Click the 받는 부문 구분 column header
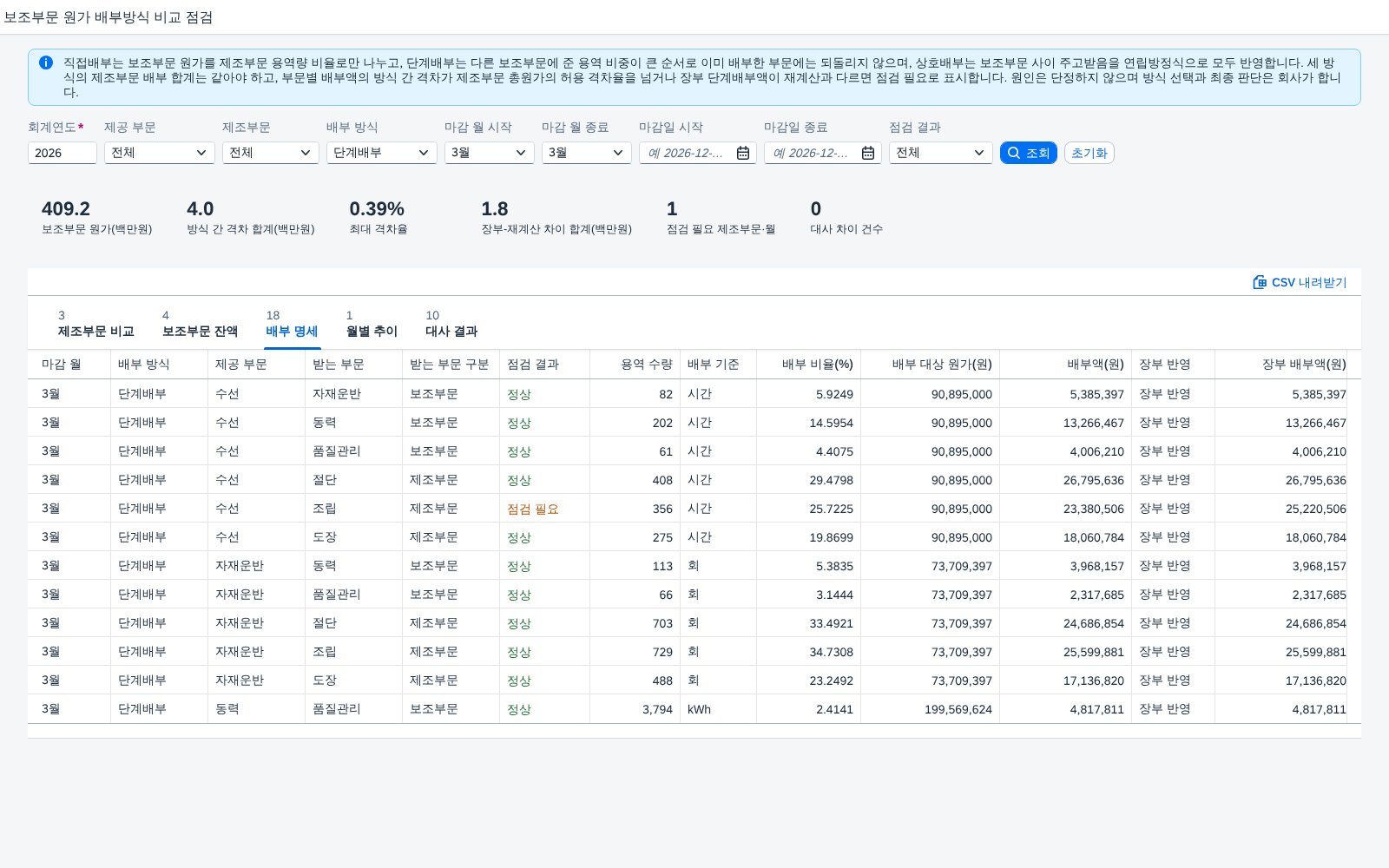1389x868 pixels. 451,365
